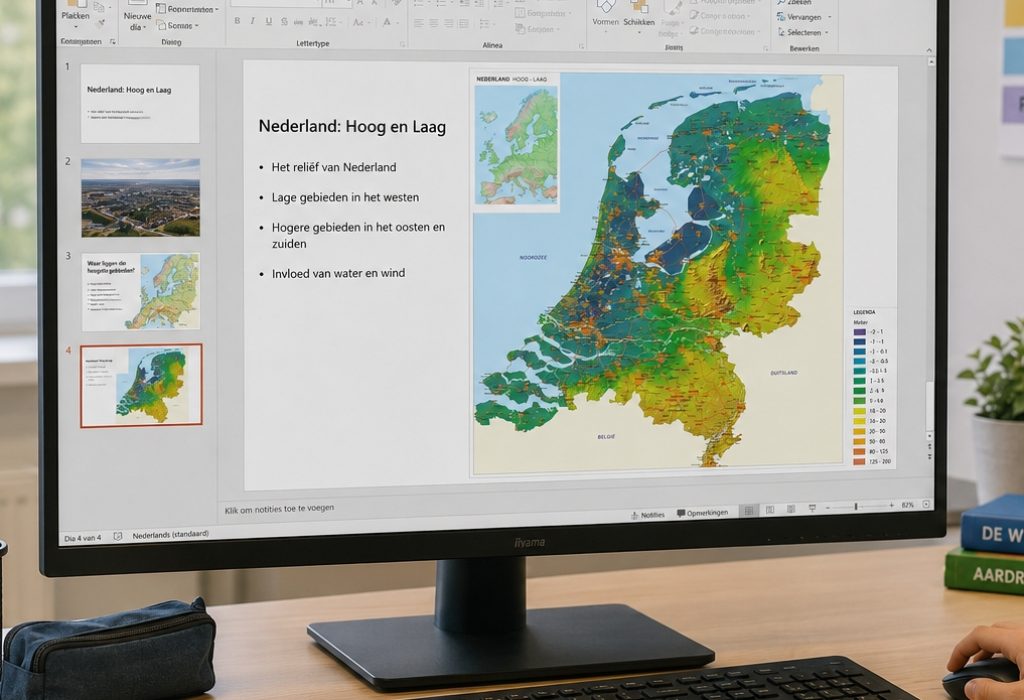
Task: Open the Plakken dropdown arrow
Action: (76, 27)
